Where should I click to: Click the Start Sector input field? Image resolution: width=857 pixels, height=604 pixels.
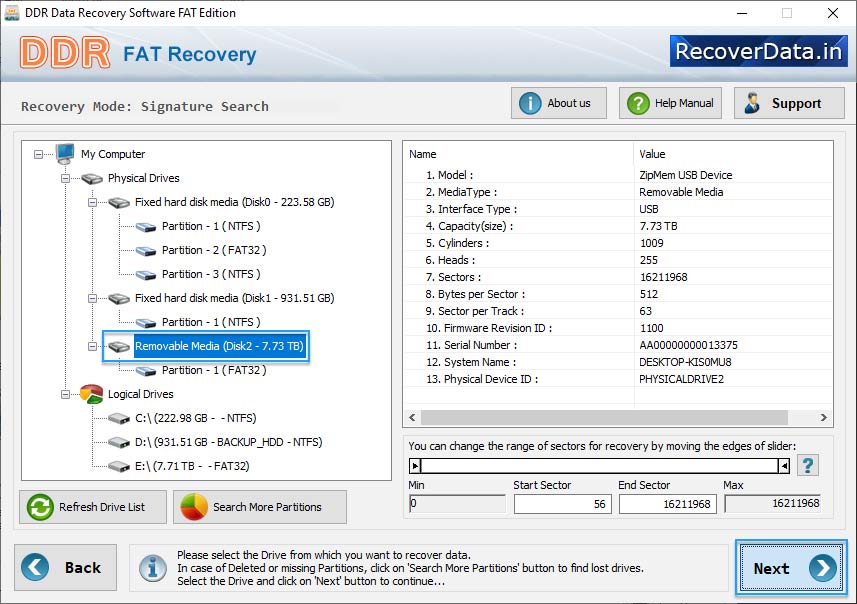point(562,504)
